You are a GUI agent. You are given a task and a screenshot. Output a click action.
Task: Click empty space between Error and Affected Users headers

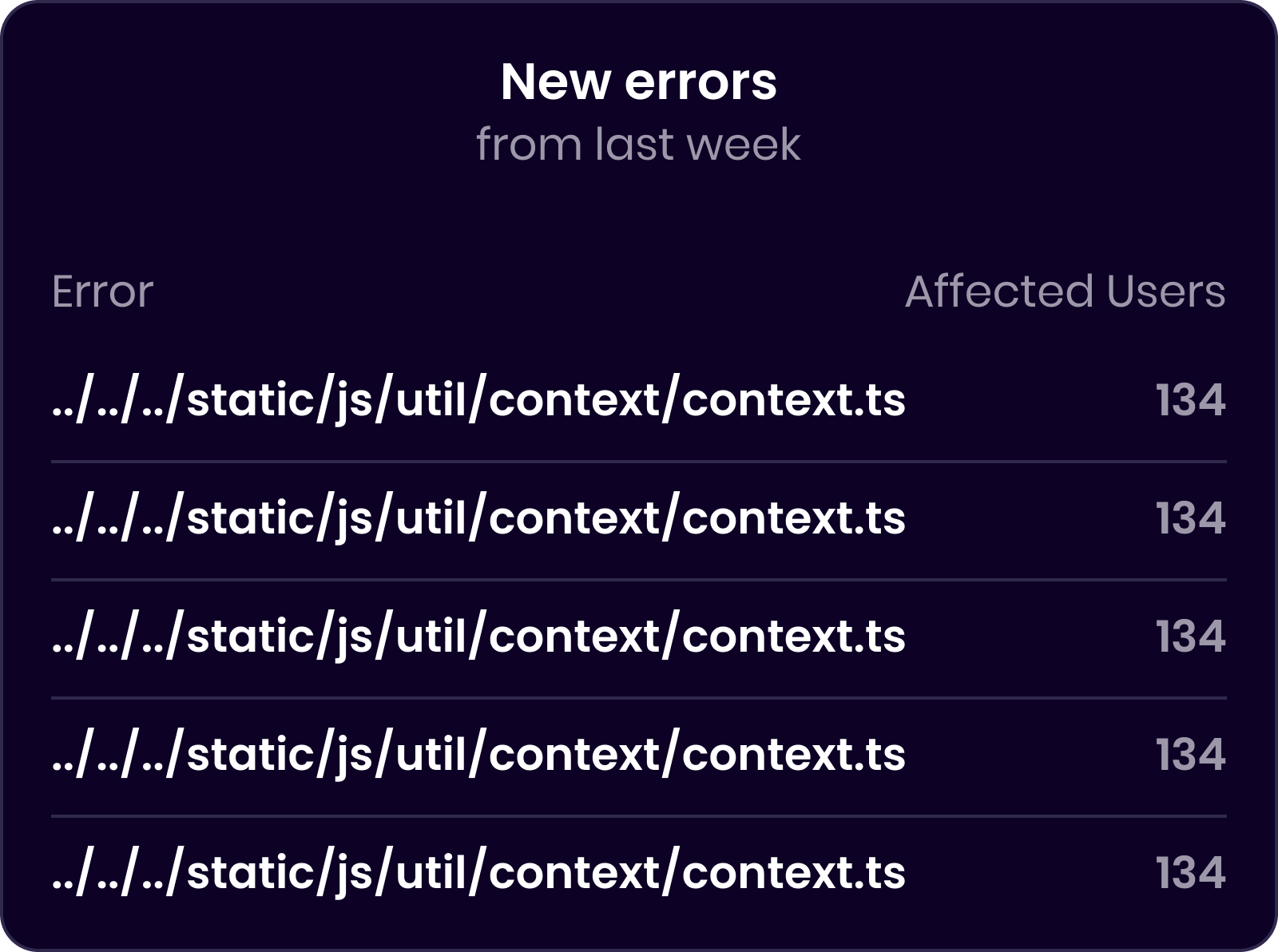point(527,292)
